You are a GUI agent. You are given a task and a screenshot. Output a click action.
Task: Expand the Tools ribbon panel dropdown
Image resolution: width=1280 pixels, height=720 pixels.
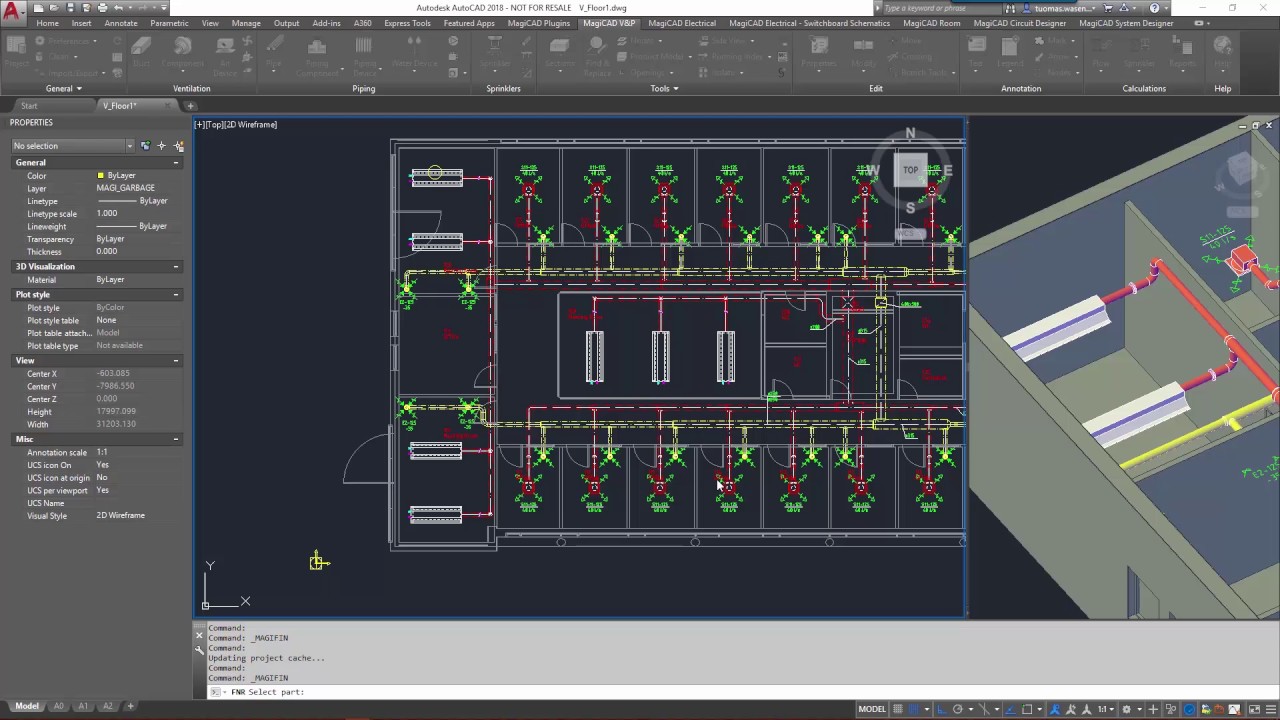pyautogui.click(x=664, y=88)
